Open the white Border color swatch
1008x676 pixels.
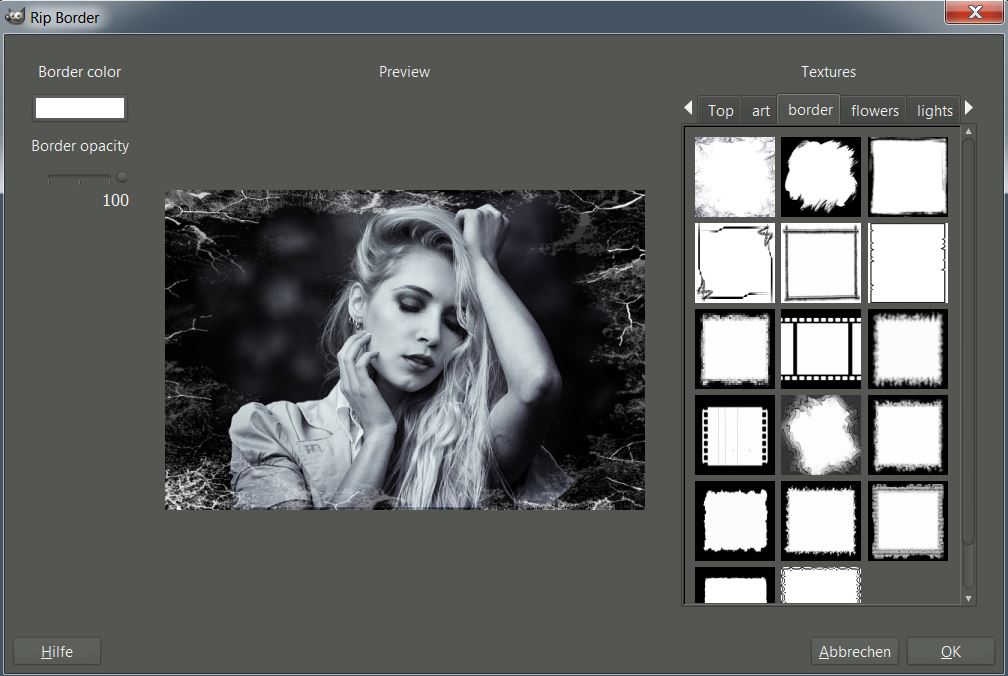(x=80, y=108)
